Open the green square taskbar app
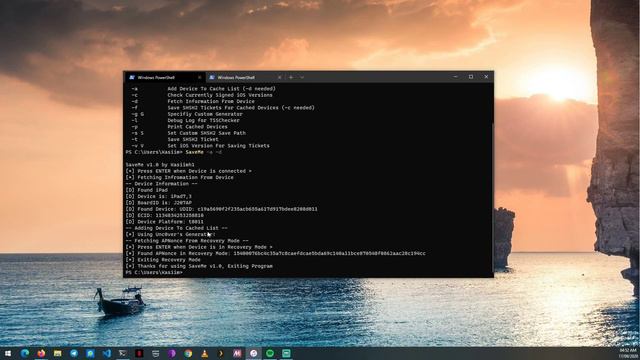The width and height of the screenshot is (640, 360). (x=286, y=353)
